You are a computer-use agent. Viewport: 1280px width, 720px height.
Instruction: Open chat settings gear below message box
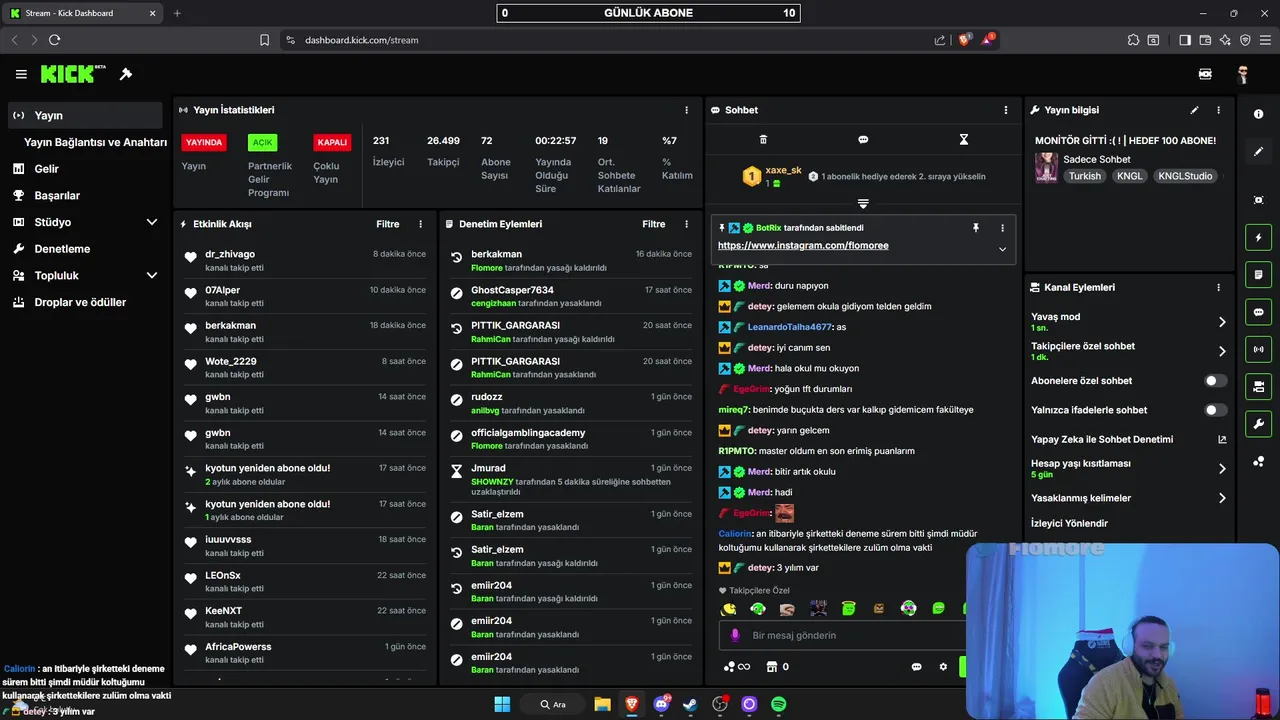[942, 667]
